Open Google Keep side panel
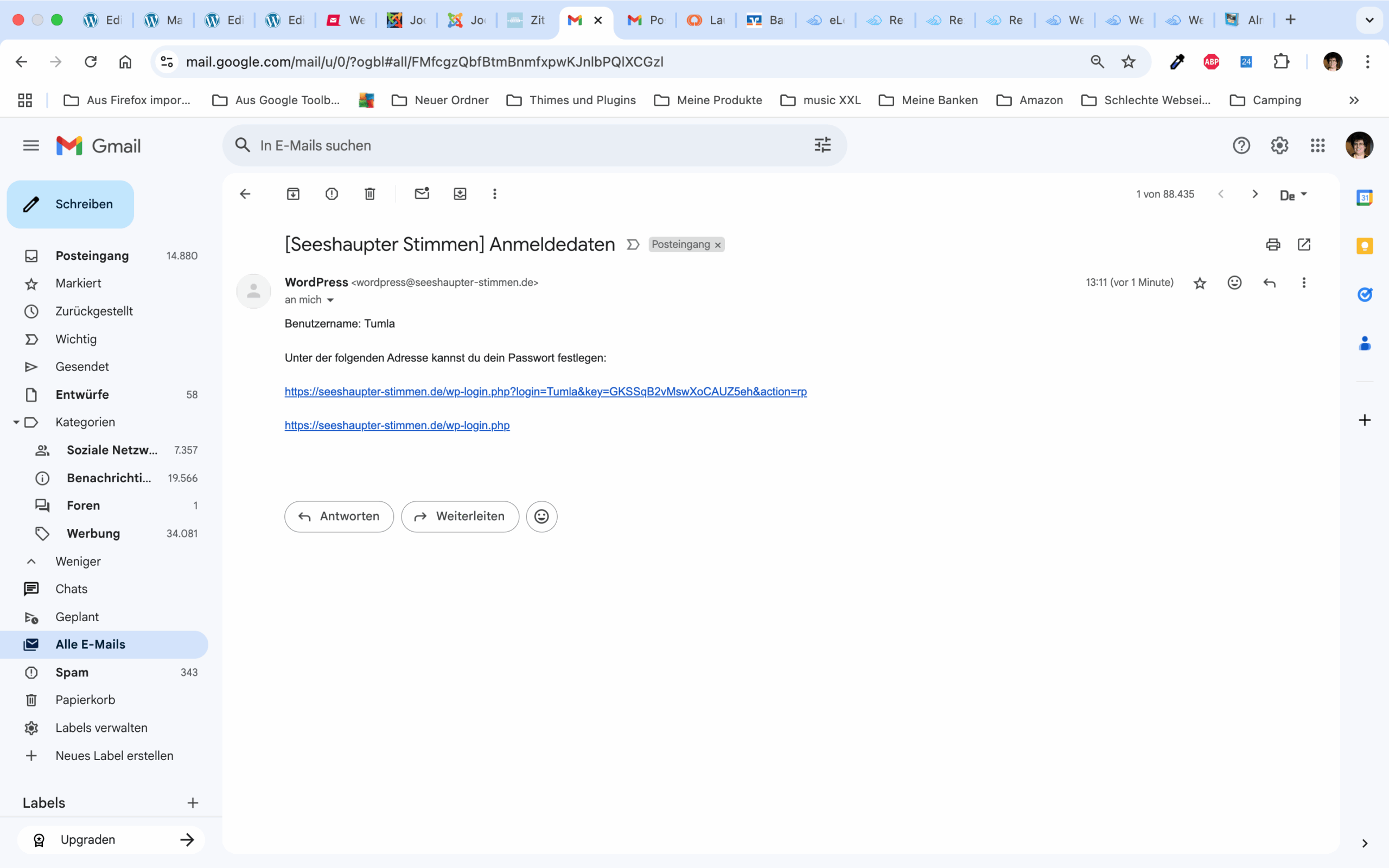The image size is (1389, 868). click(1365, 246)
